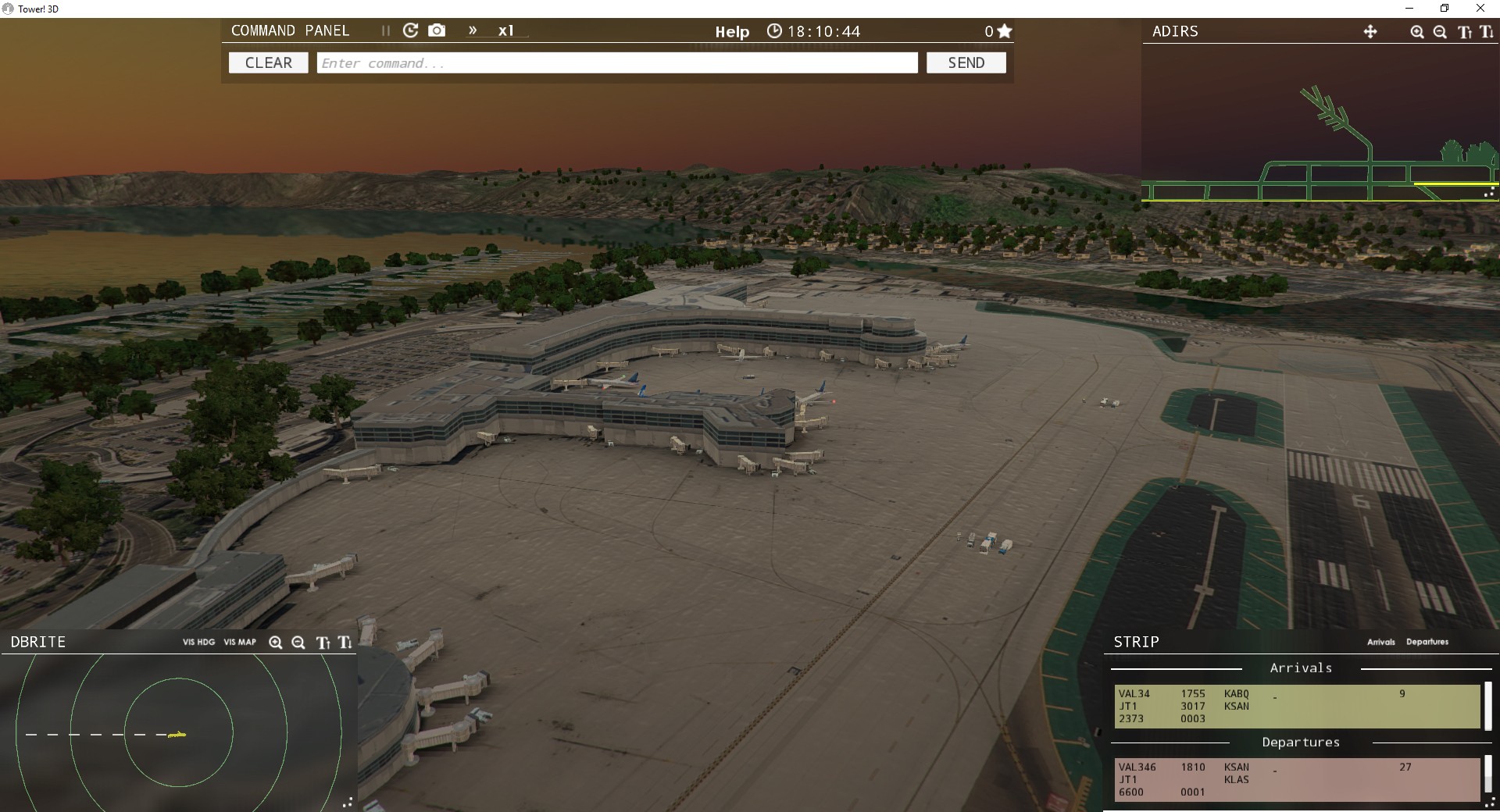Open the Help link
The height and width of the screenshot is (812, 1500).
(x=732, y=32)
